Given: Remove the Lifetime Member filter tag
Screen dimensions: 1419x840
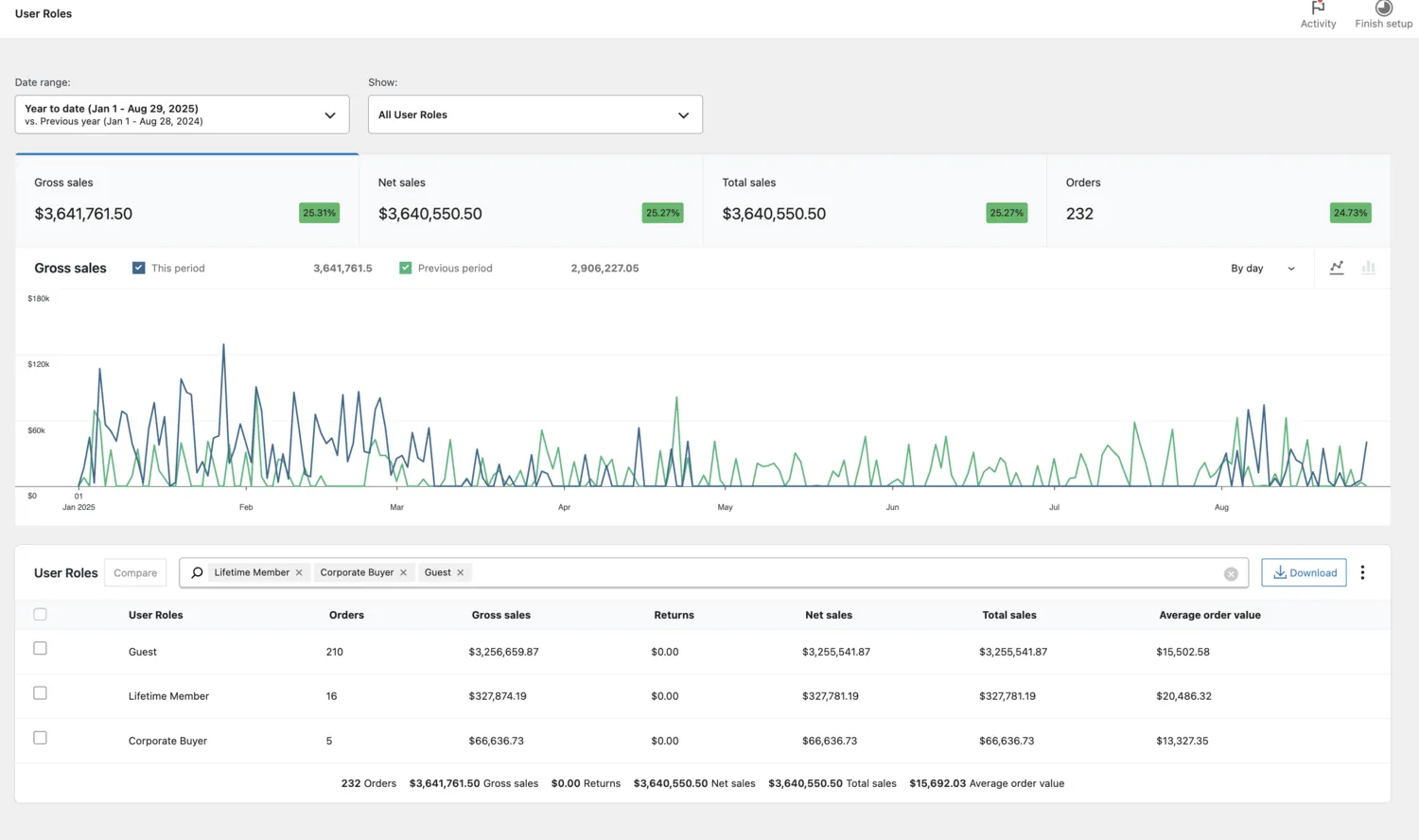Looking at the screenshot, I should [x=299, y=573].
